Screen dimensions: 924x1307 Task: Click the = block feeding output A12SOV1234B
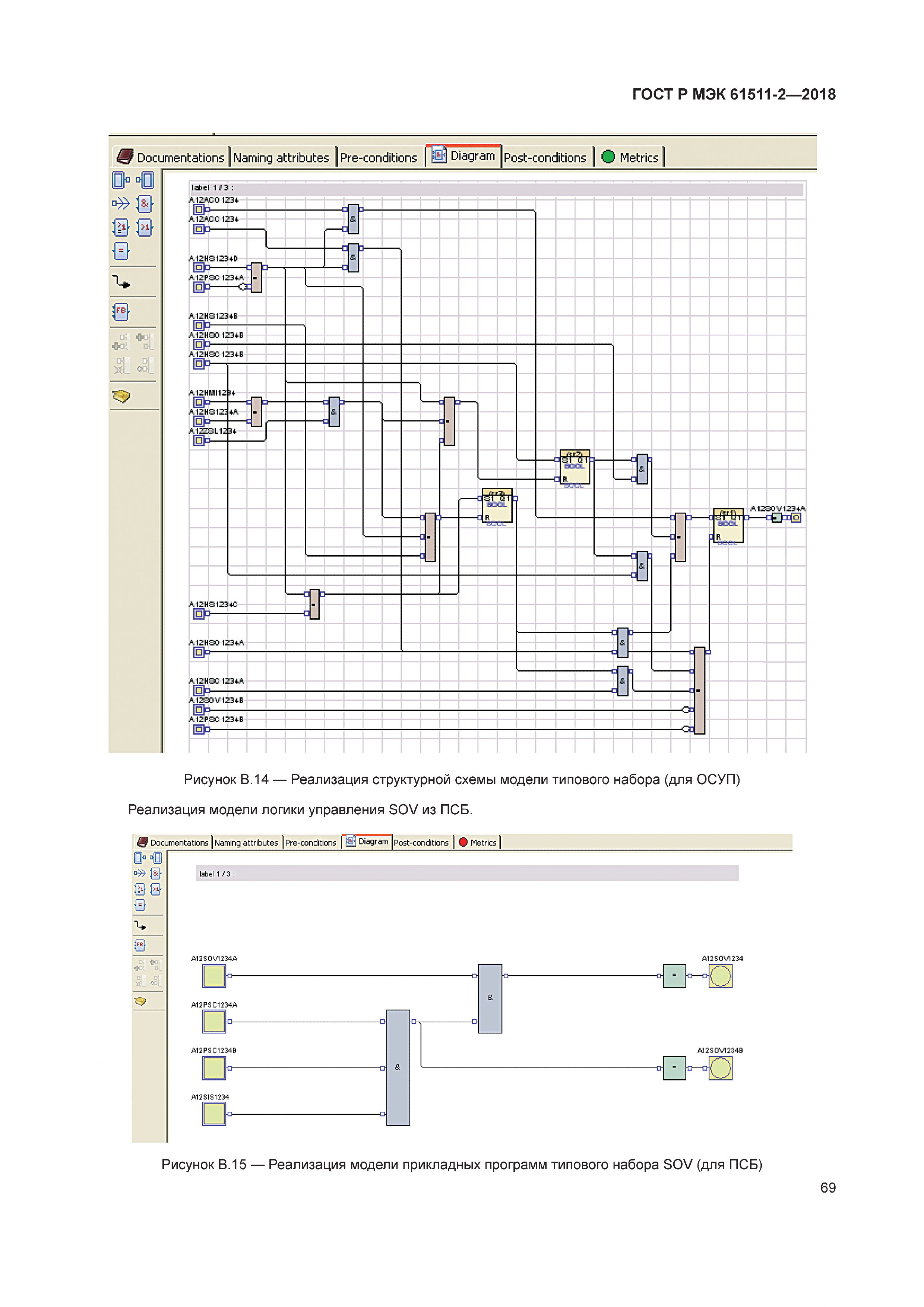coord(674,1068)
